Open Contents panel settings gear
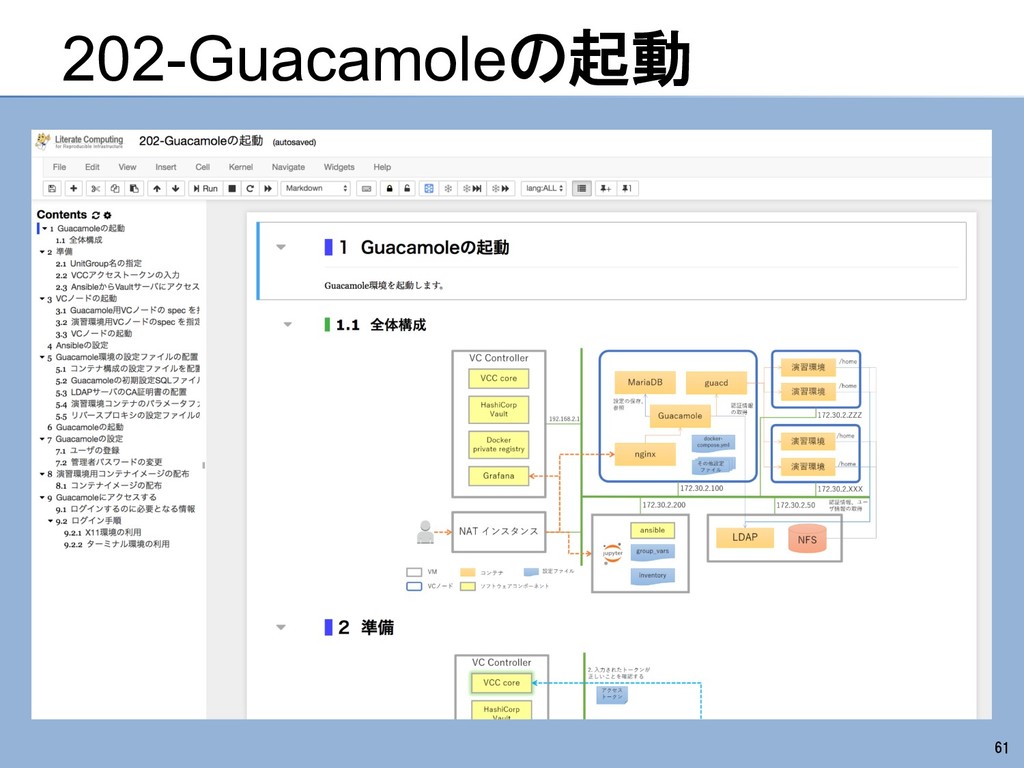 tap(108, 215)
